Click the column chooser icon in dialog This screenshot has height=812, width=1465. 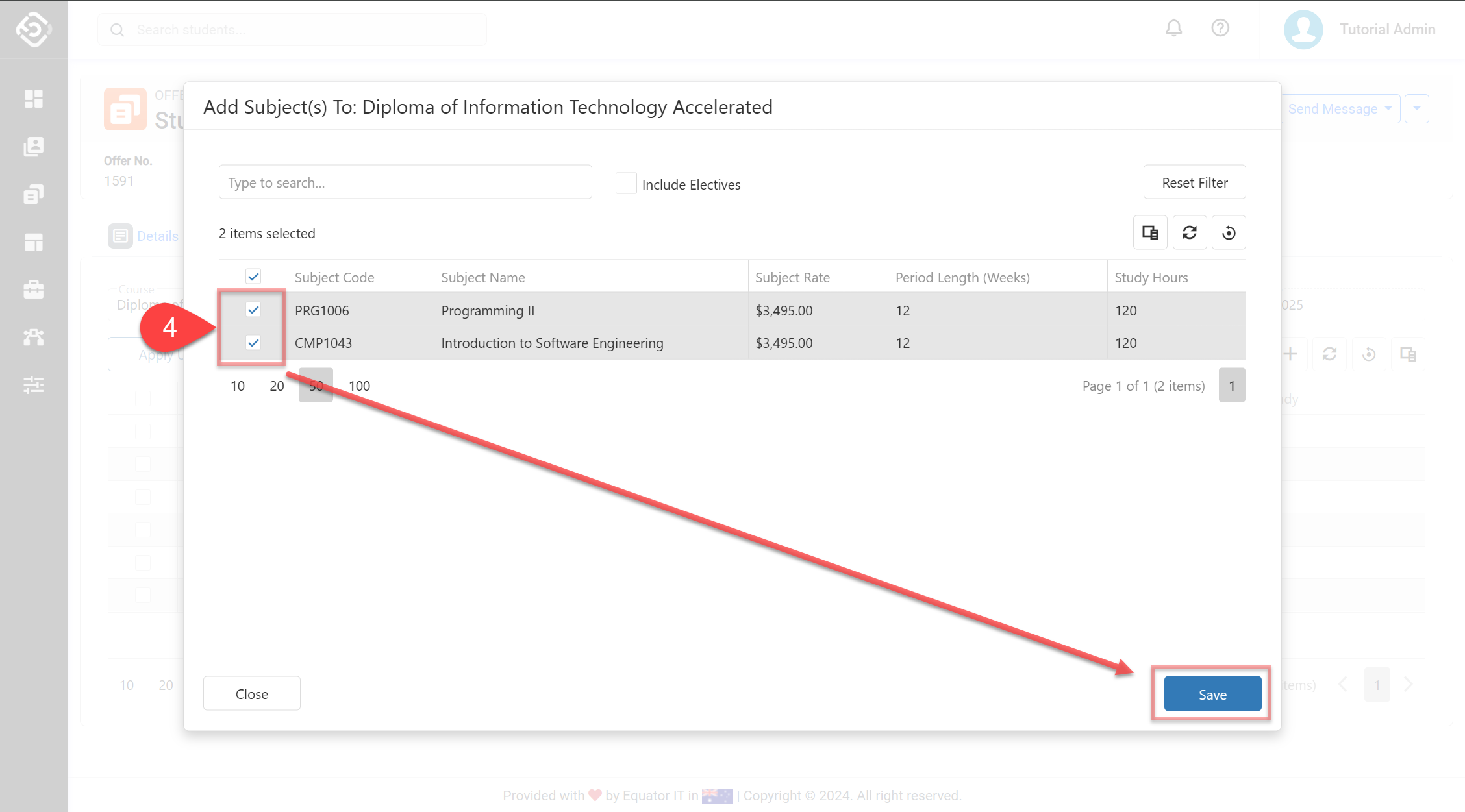coord(1150,232)
